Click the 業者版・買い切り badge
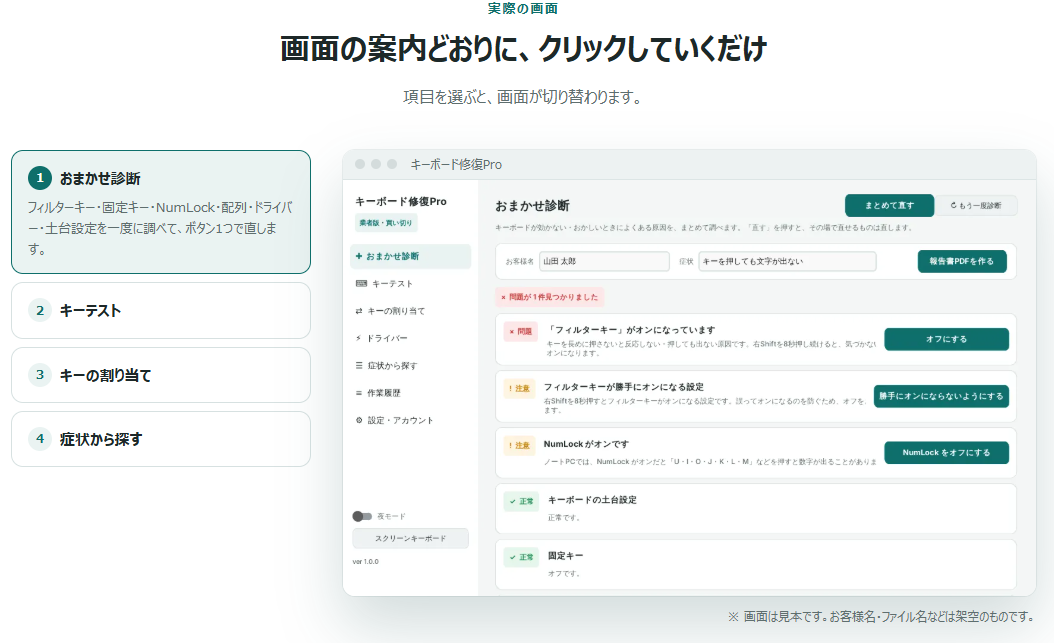The width and height of the screenshot is (1054, 643). 386,222
